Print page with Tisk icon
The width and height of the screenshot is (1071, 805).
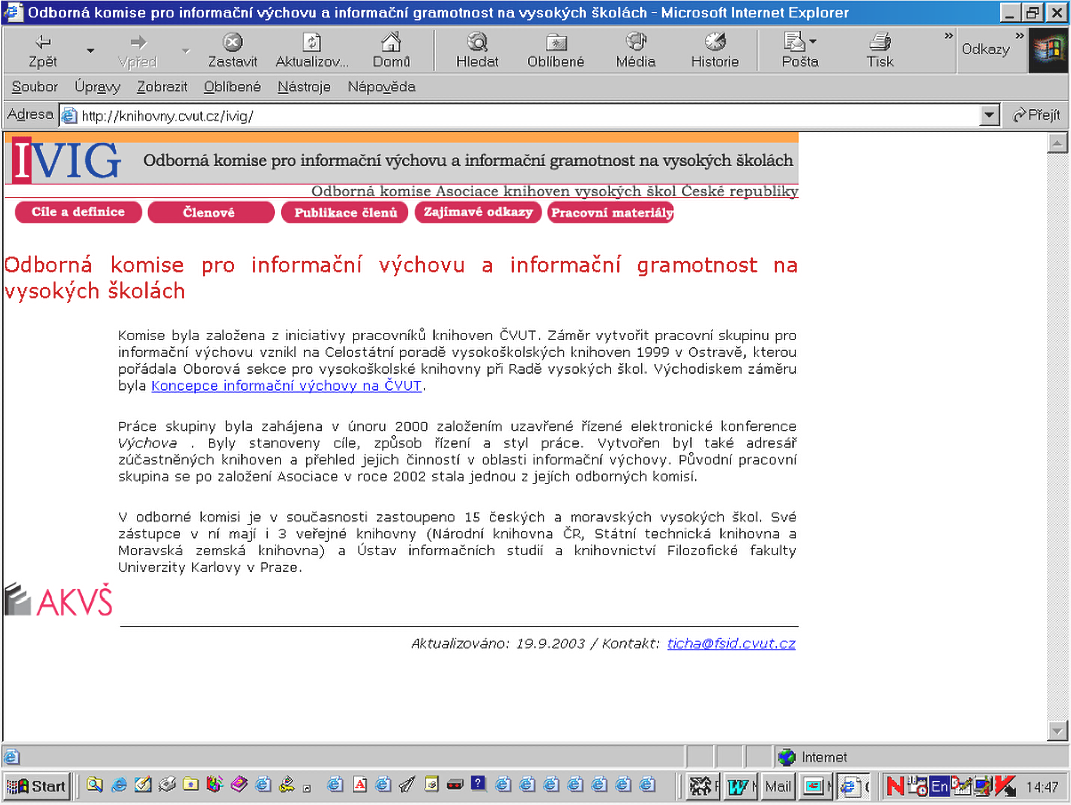(x=880, y=42)
